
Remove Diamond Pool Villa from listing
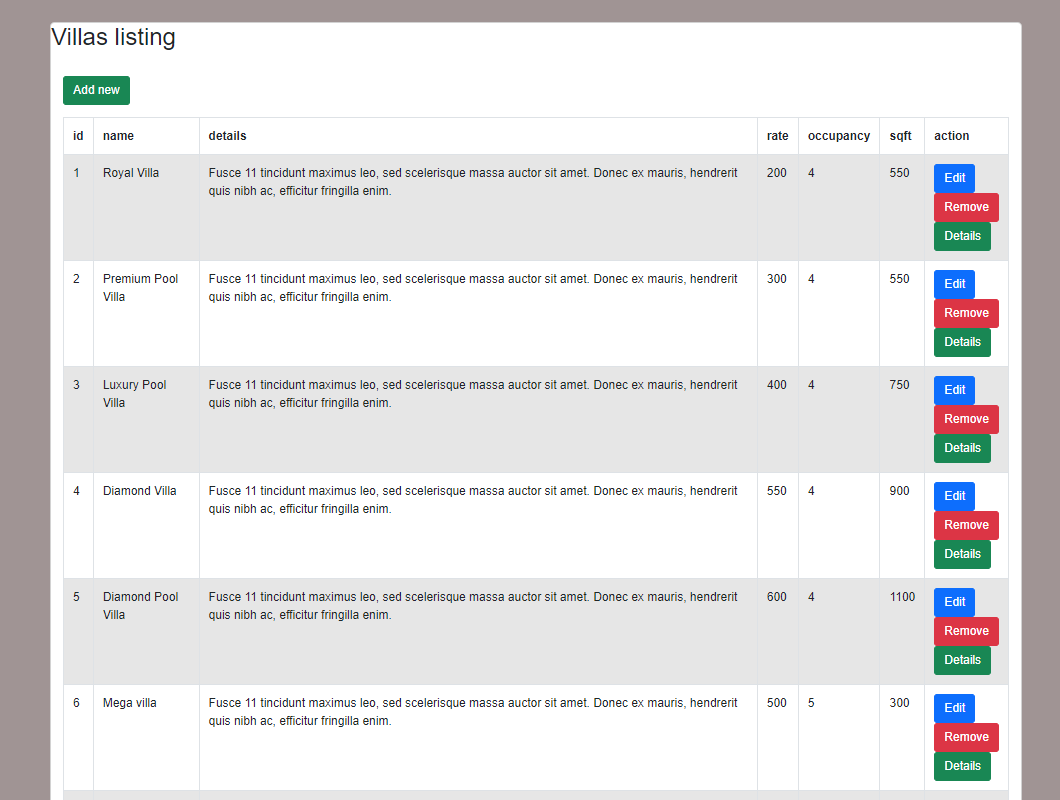point(966,631)
